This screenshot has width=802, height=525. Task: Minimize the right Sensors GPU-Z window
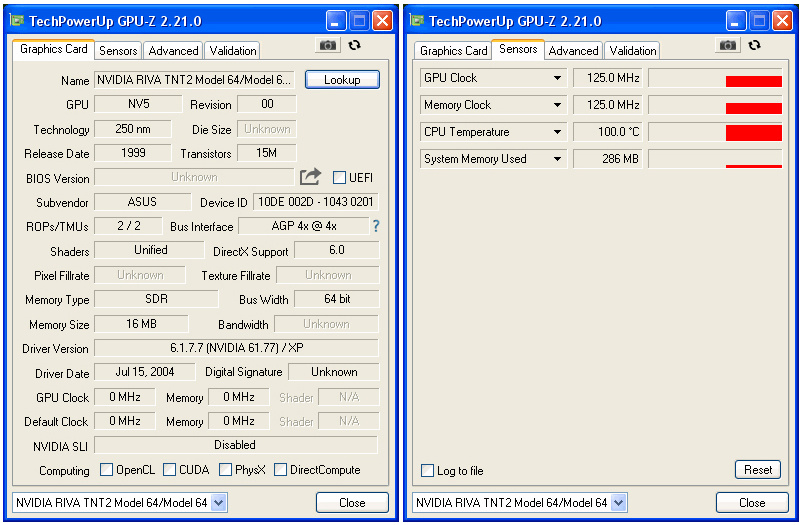(736, 21)
